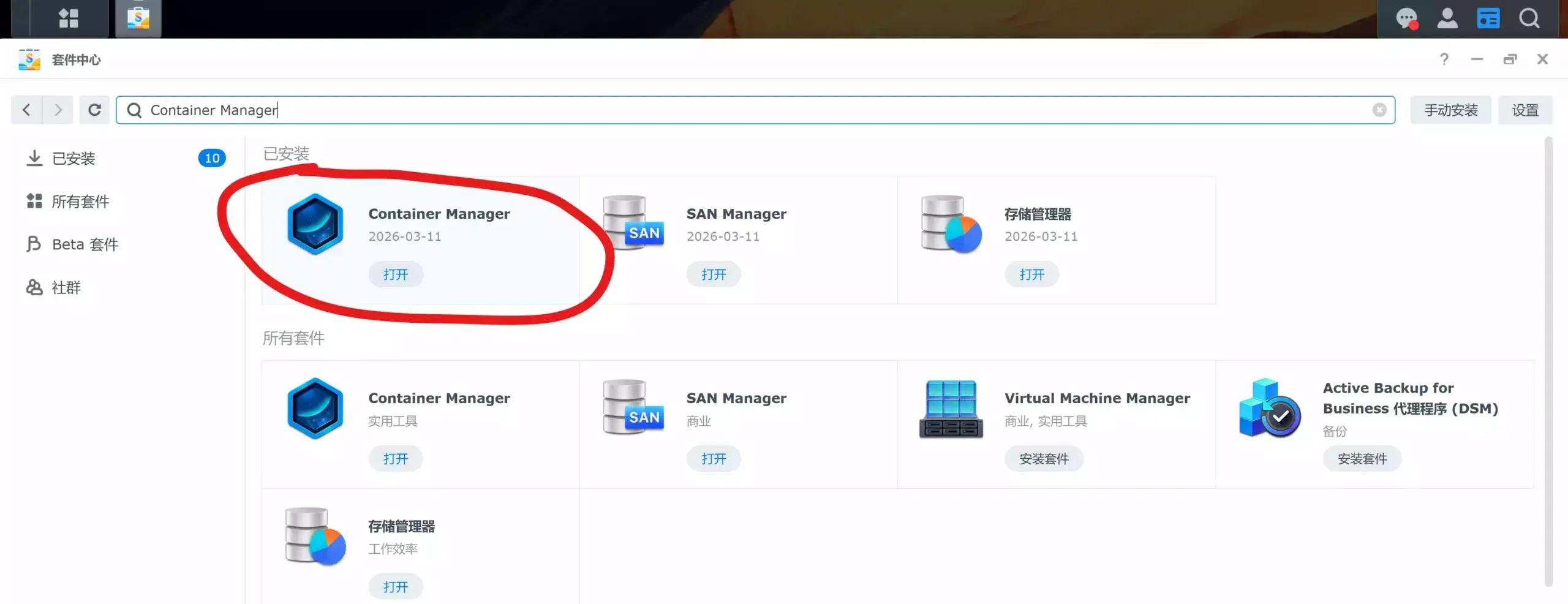Click the 手动安装 button
Image resolution: width=1568 pixels, height=604 pixels.
[x=1450, y=110]
